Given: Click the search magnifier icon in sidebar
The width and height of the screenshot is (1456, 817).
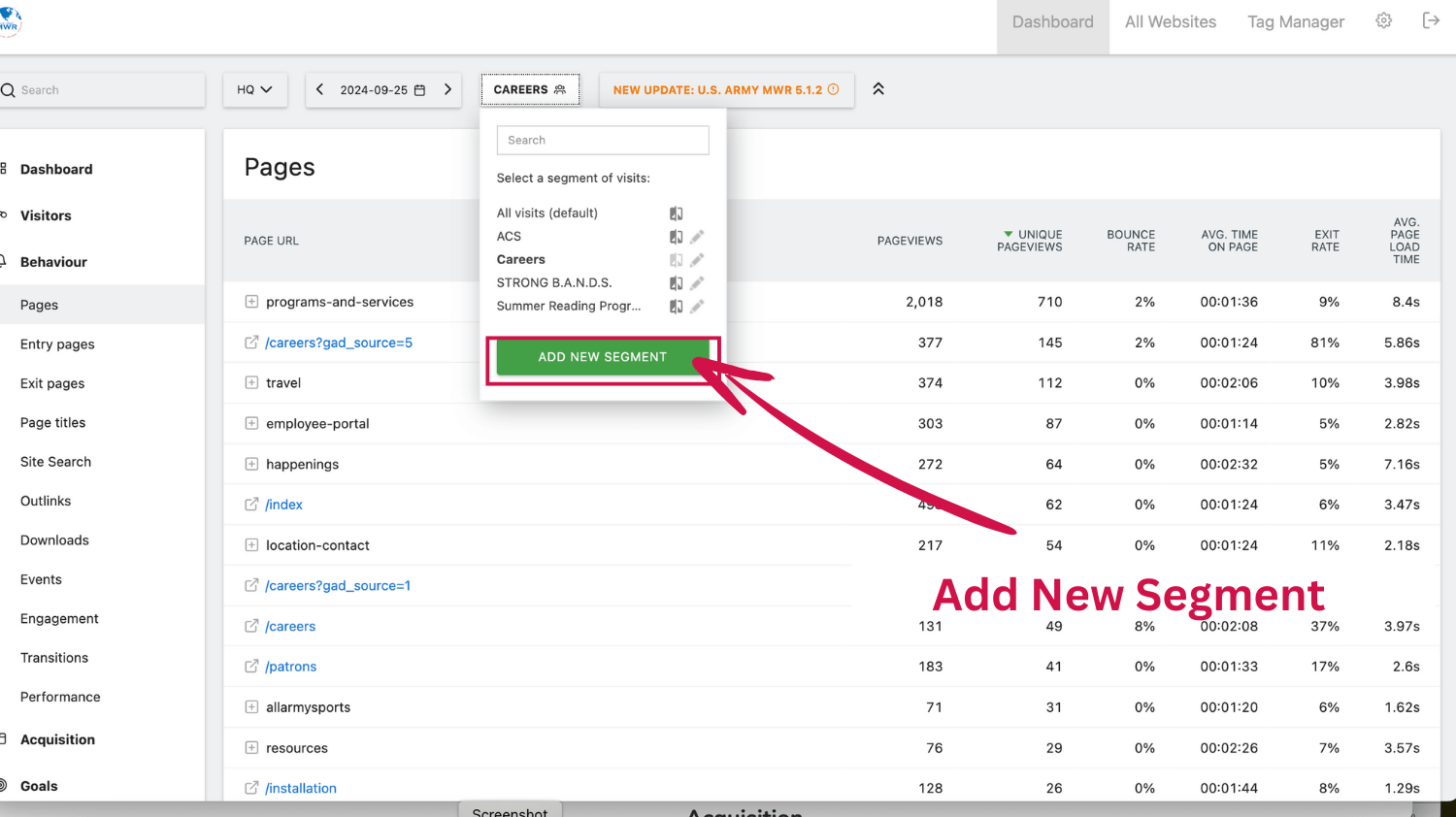Looking at the screenshot, I should [8, 90].
